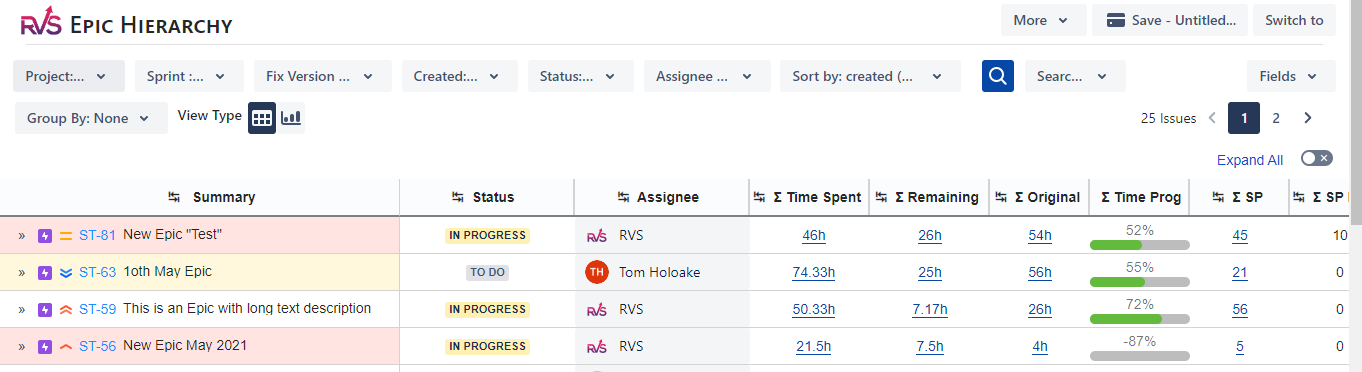The width and height of the screenshot is (1362, 372).
Task: Click the RVS Epic Hierarchy logo
Action: tap(40, 24)
